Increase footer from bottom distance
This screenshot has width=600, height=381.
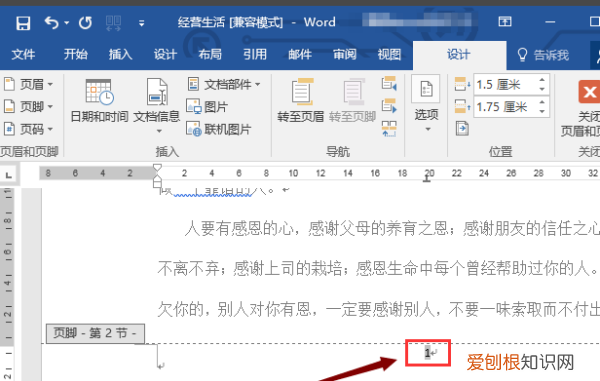tap(542, 102)
